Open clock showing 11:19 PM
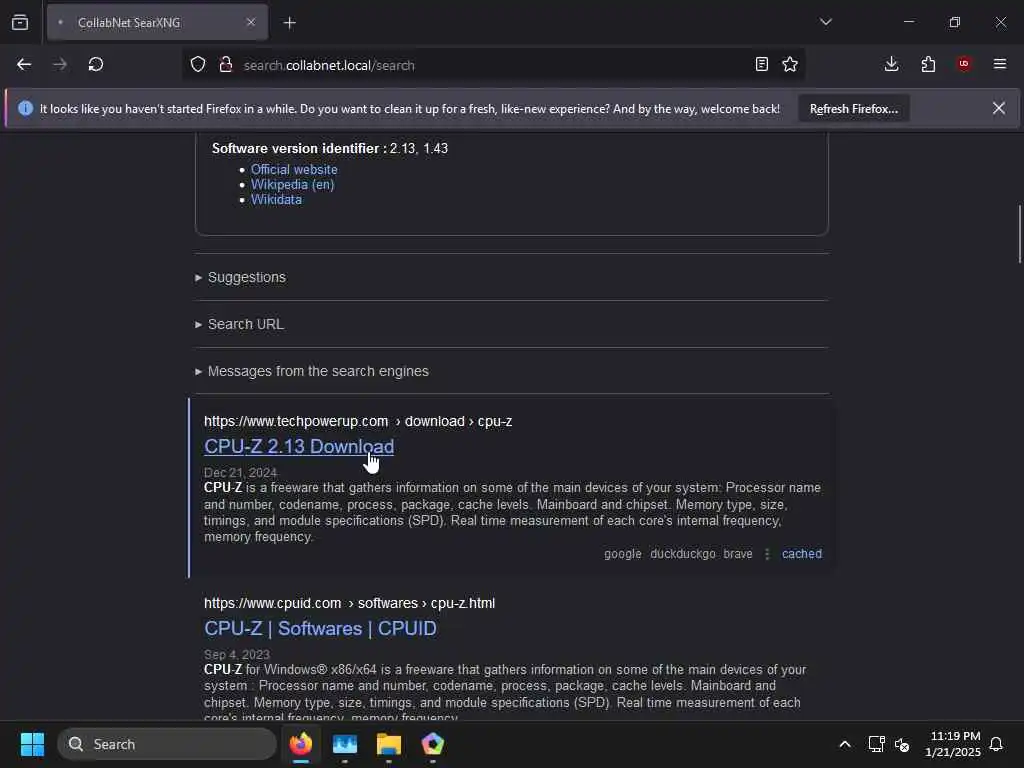 953,744
